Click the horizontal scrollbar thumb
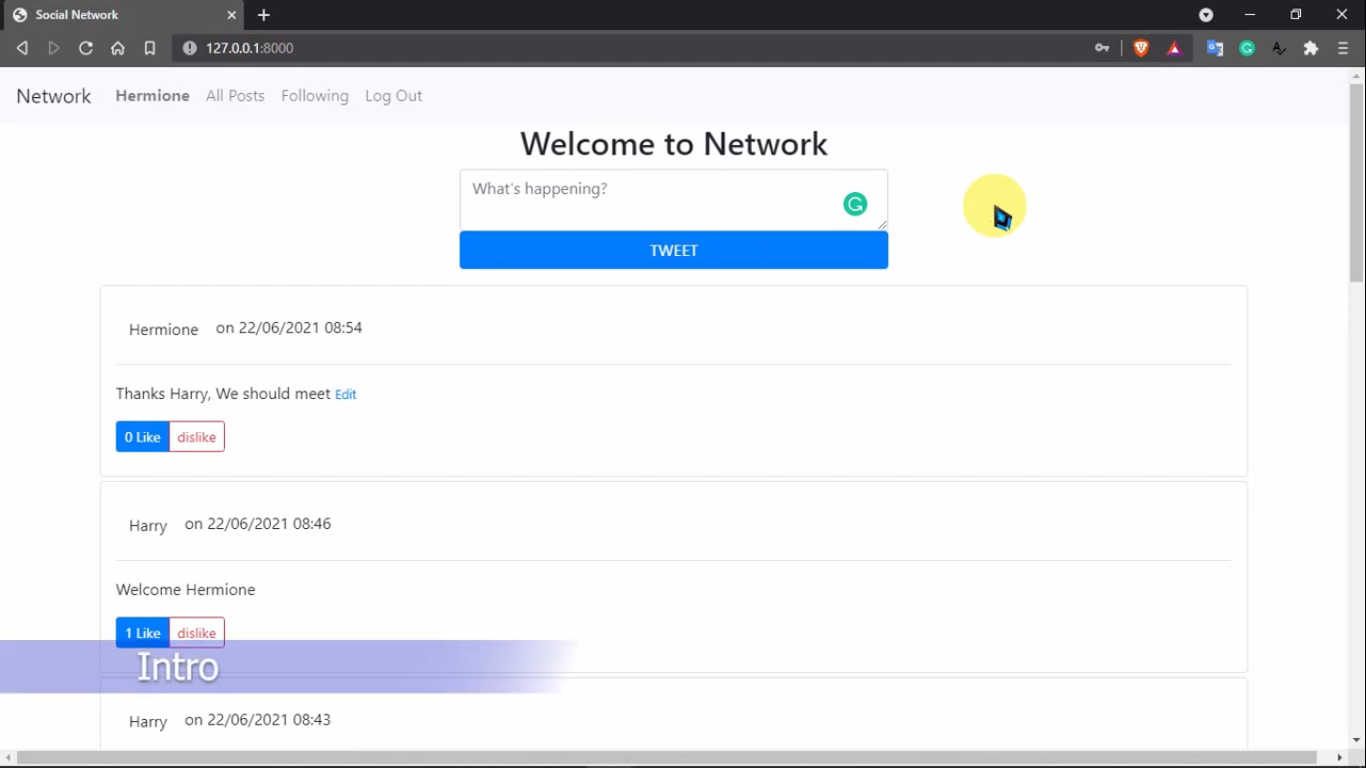 pos(667,758)
